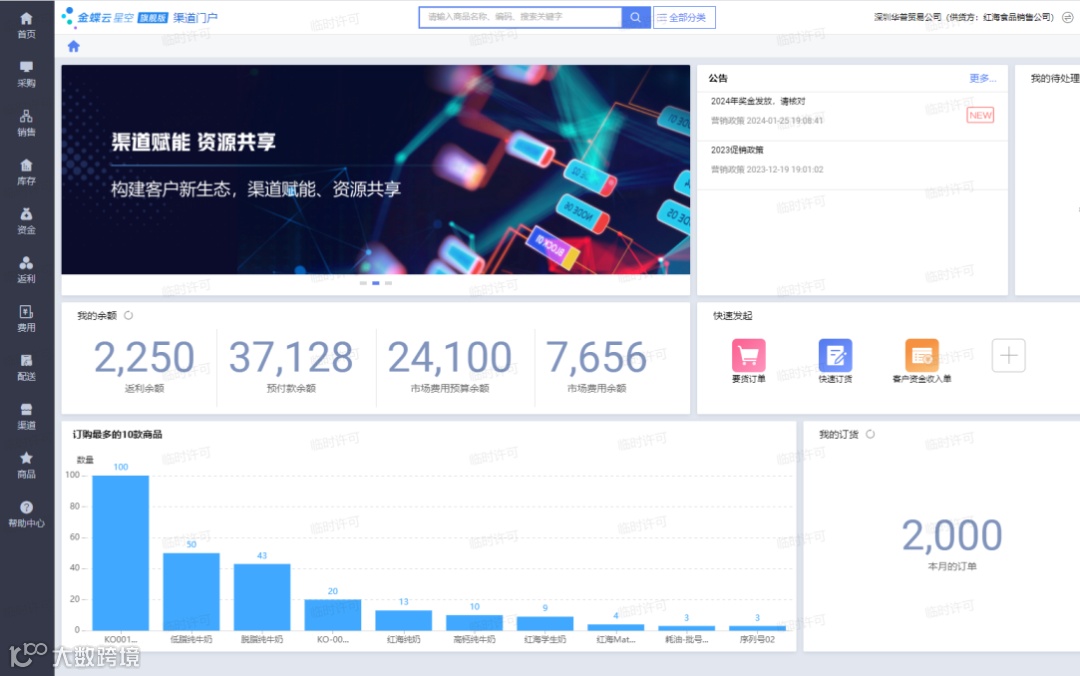The width and height of the screenshot is (1080, 676).
Task: Open 资金 module in sidebar
Action: point(26,221)
